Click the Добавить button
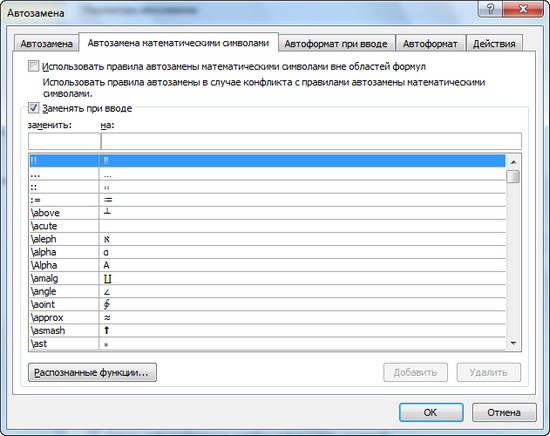This screenshot has height=436, width=550. [x=415, y=372]
